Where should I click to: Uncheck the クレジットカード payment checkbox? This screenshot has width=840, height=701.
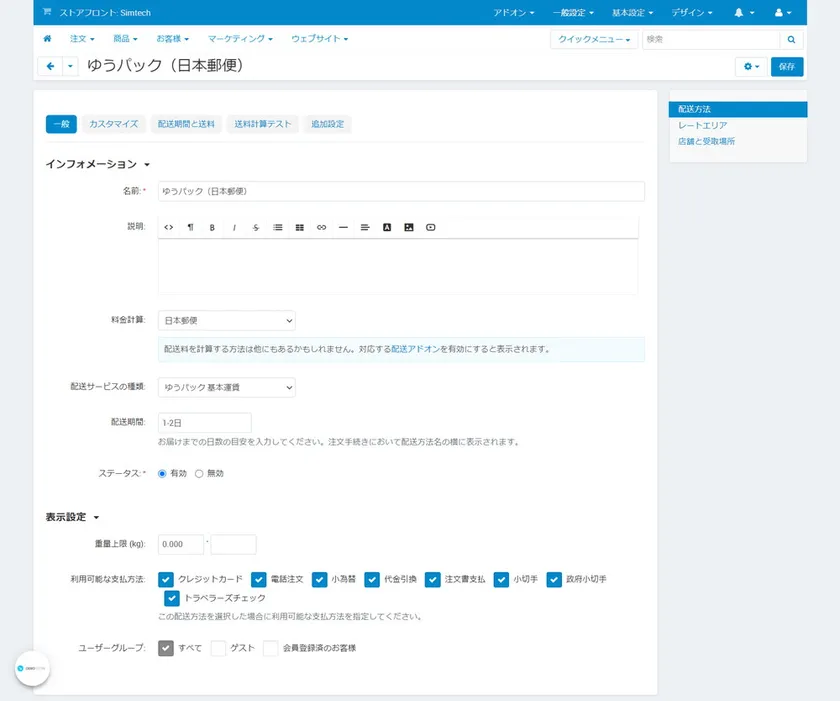click(x=166, y=579)
